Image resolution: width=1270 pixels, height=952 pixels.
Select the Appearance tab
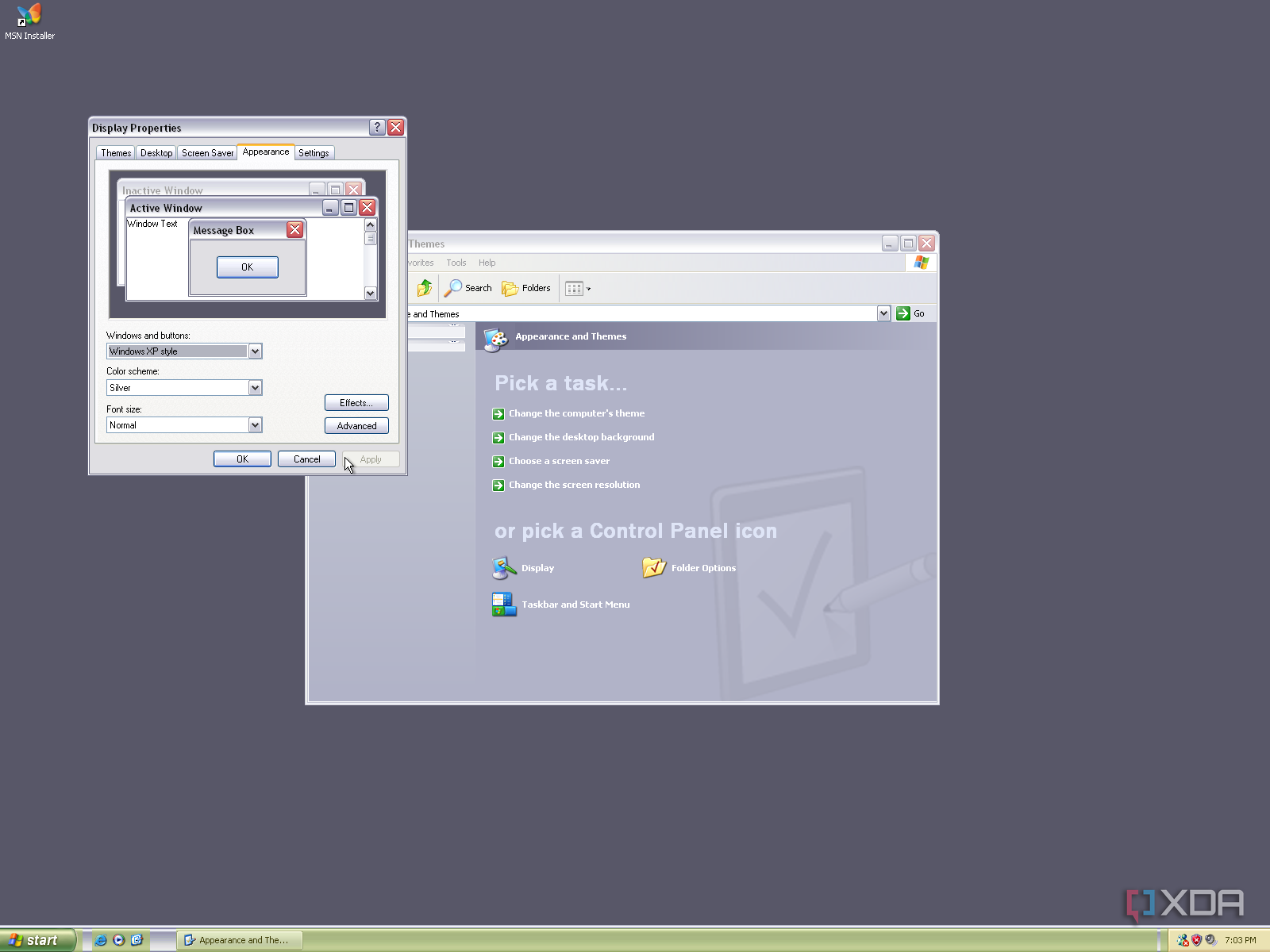tap(266, 152)
